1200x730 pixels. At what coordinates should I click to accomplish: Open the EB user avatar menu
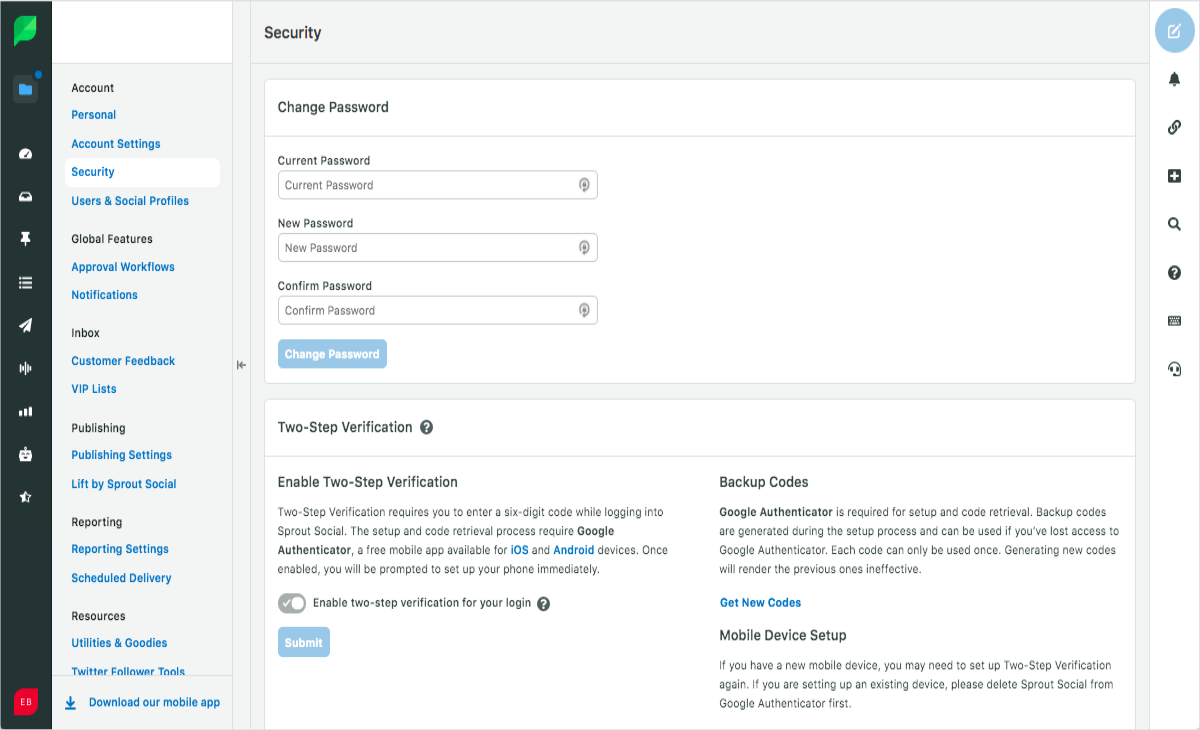pyautogui.click(x=26, y=702)
